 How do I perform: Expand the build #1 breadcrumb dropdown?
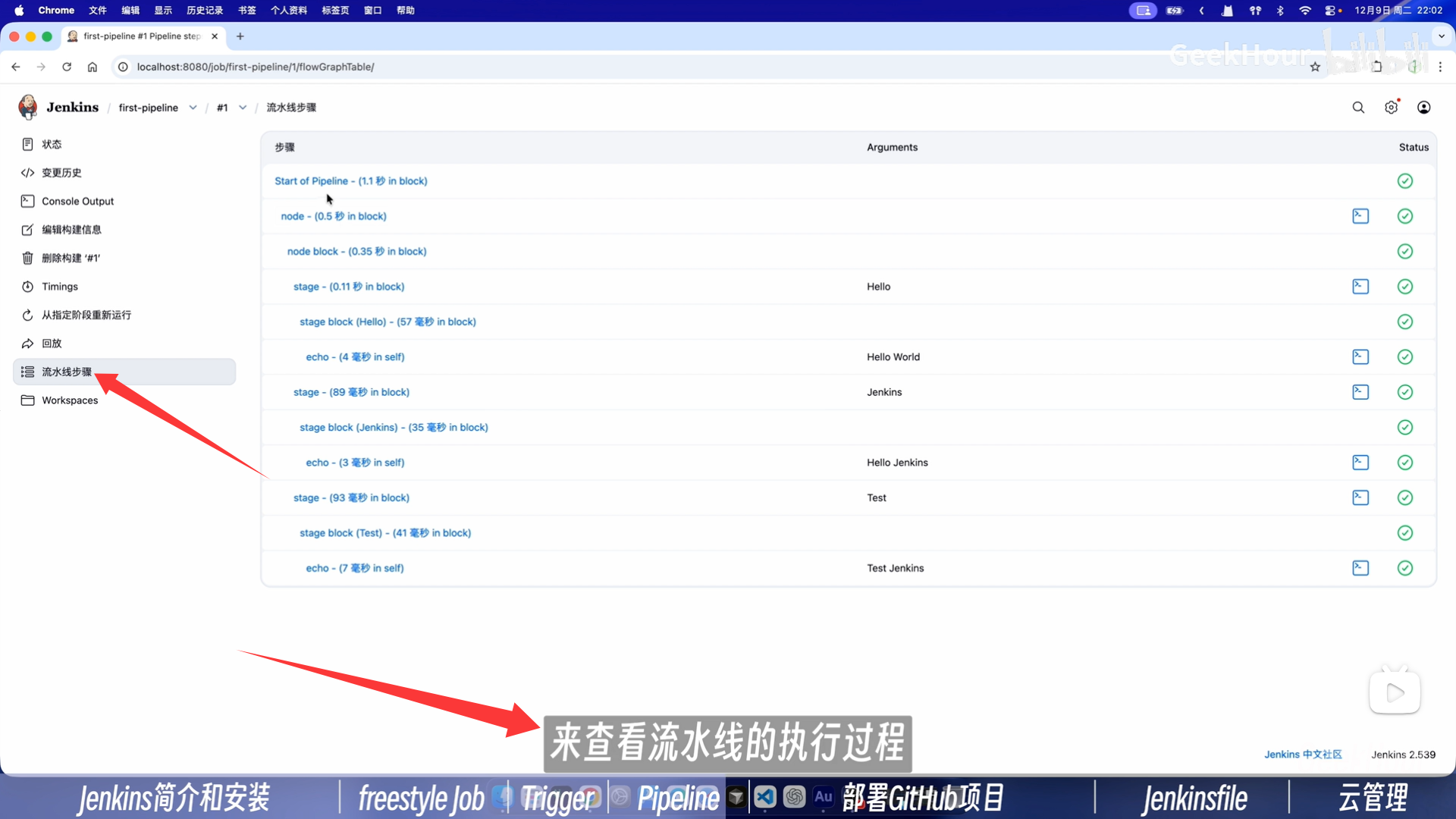(x=243, y=108)
